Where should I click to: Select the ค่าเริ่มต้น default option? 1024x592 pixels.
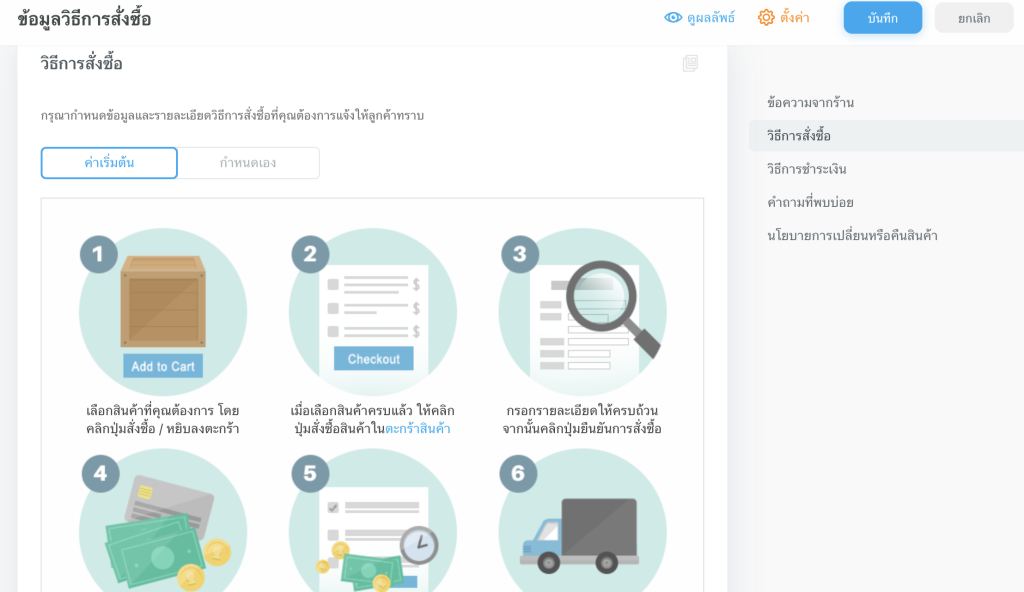[109, 163]
